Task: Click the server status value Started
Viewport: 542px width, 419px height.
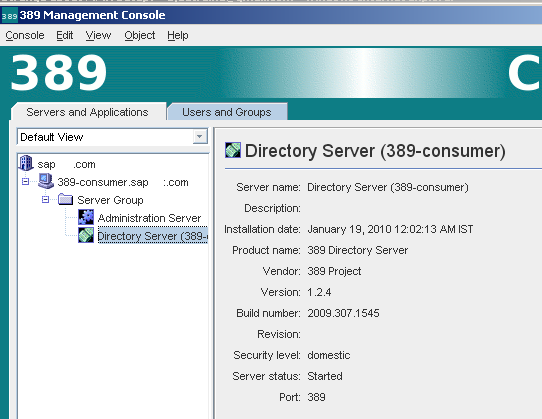Action: pyautogui.click(x=325, y=376)
